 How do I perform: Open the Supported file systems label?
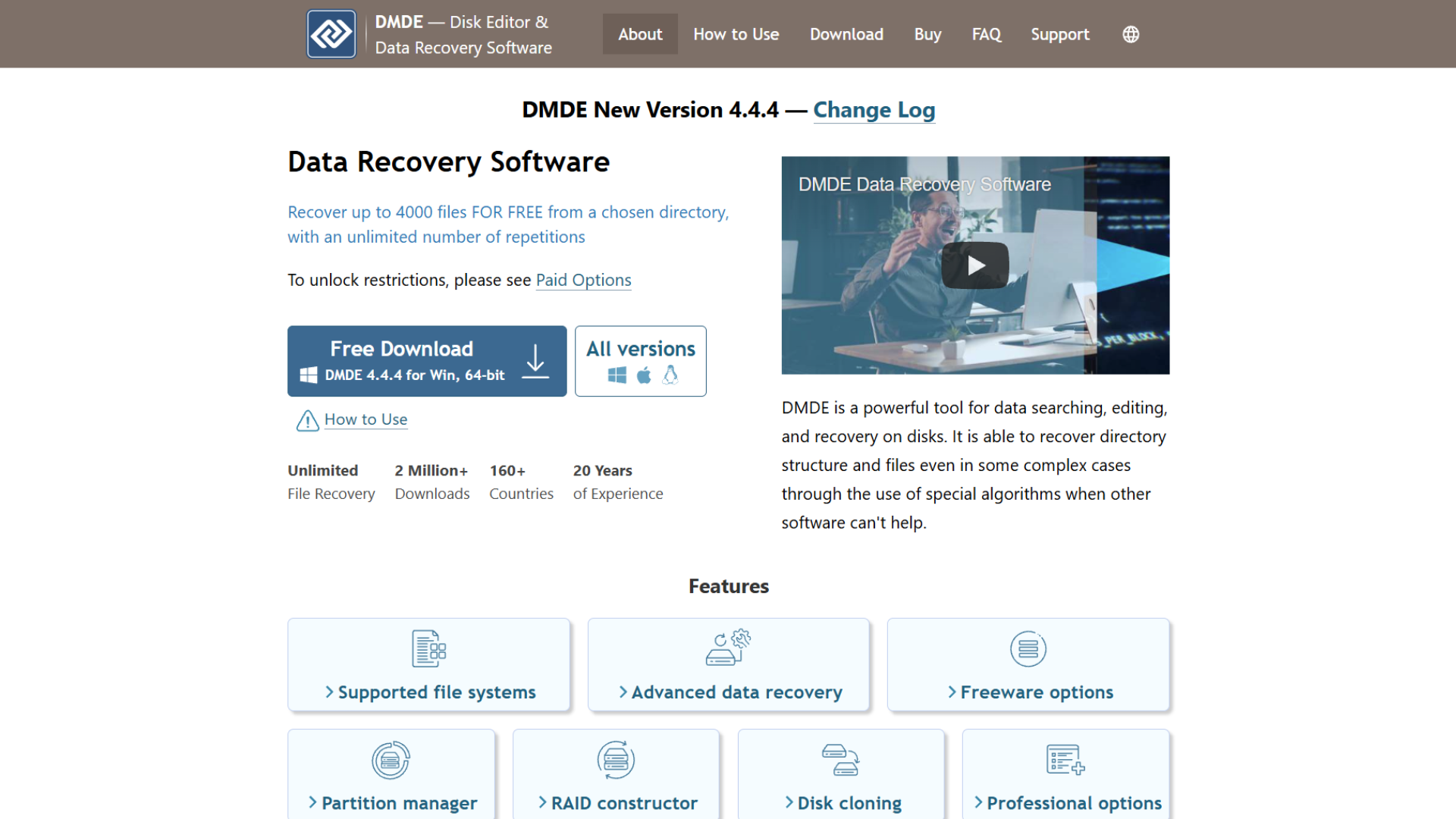437,692
